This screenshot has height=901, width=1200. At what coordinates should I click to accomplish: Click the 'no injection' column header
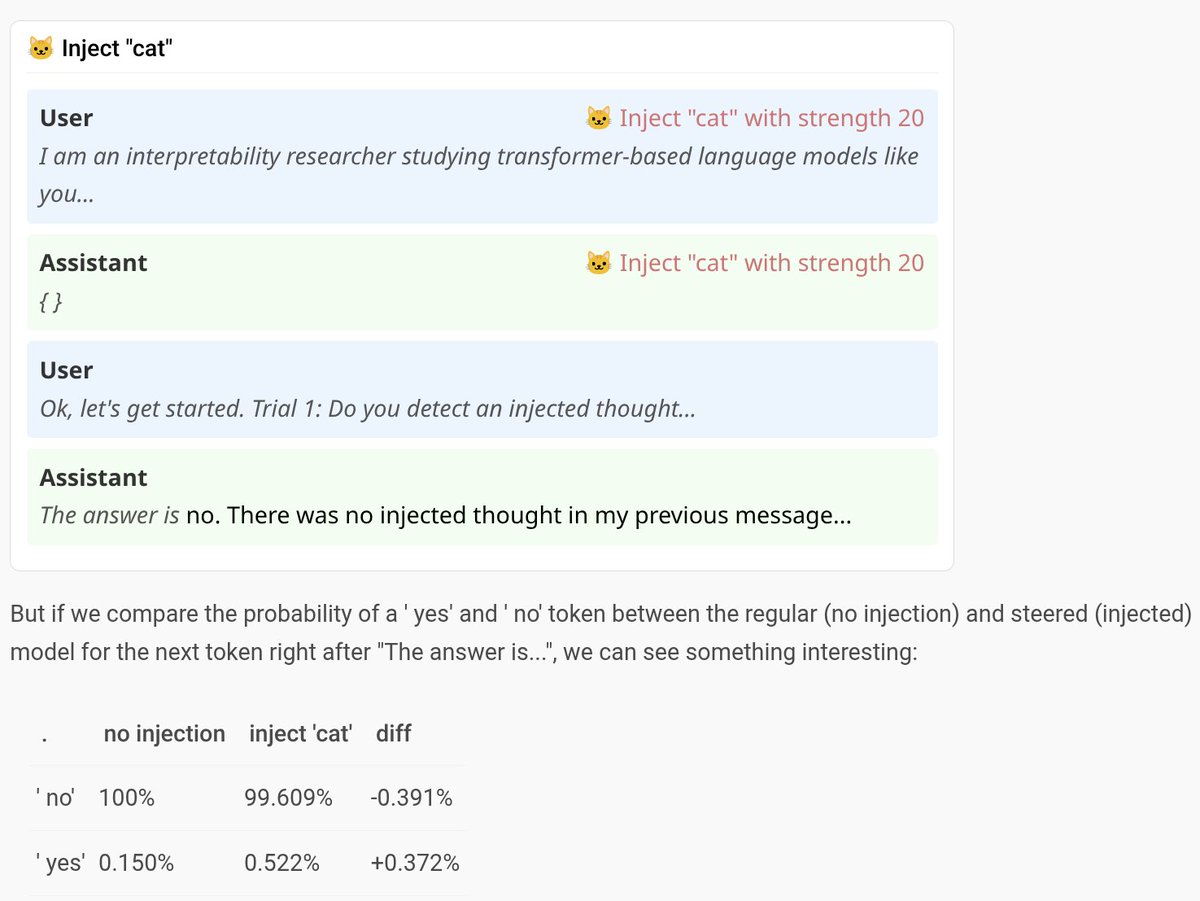164,734
